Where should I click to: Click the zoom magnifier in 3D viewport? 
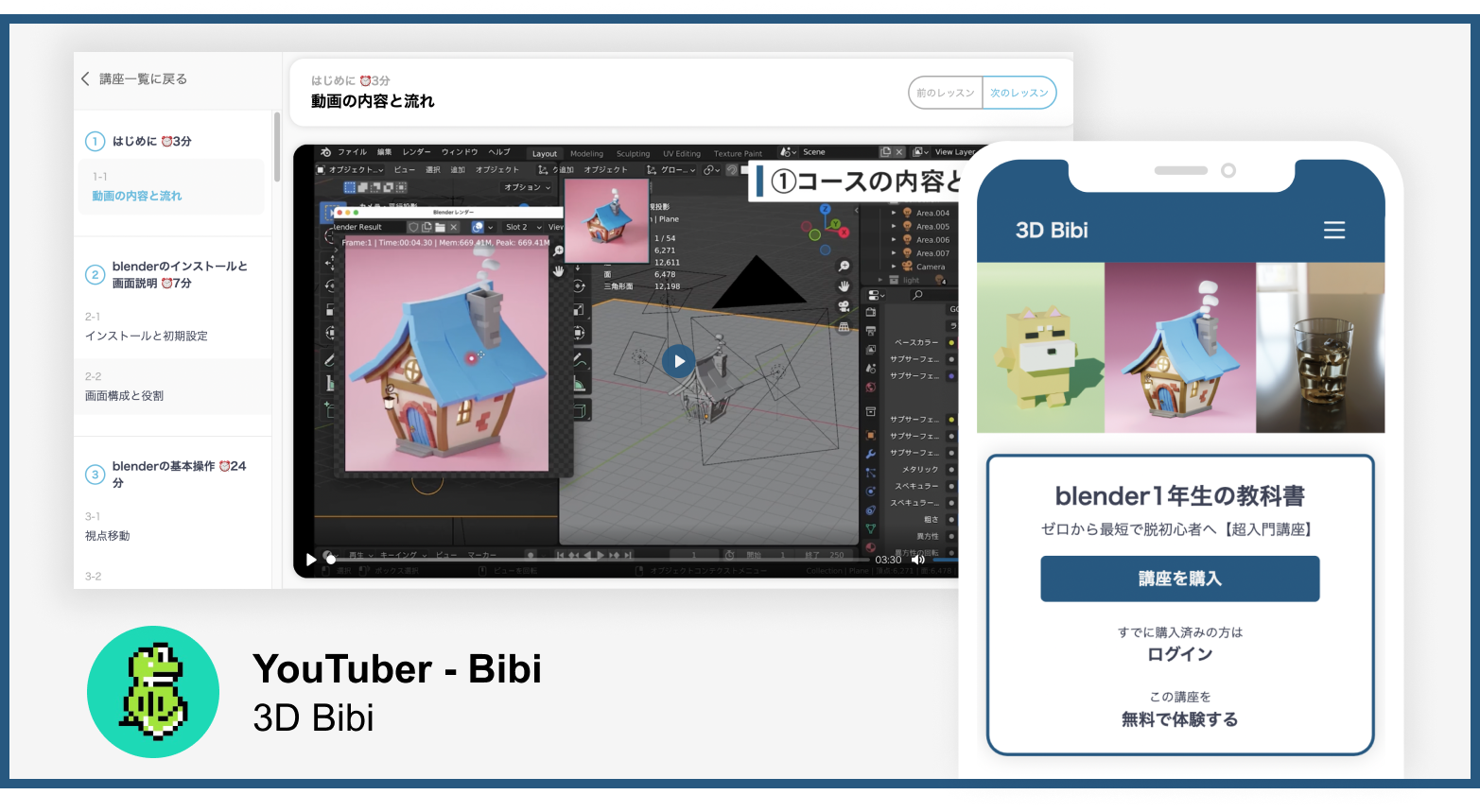point(844,267)
